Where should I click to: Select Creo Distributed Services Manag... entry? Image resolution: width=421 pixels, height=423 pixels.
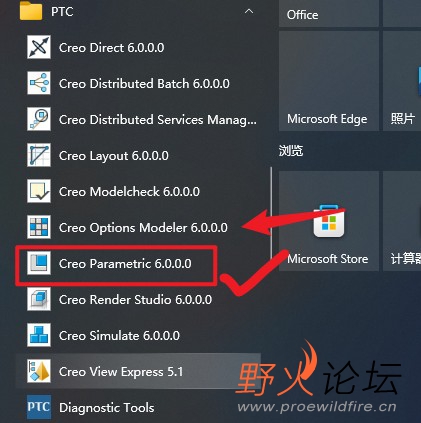tap(138, 119)
